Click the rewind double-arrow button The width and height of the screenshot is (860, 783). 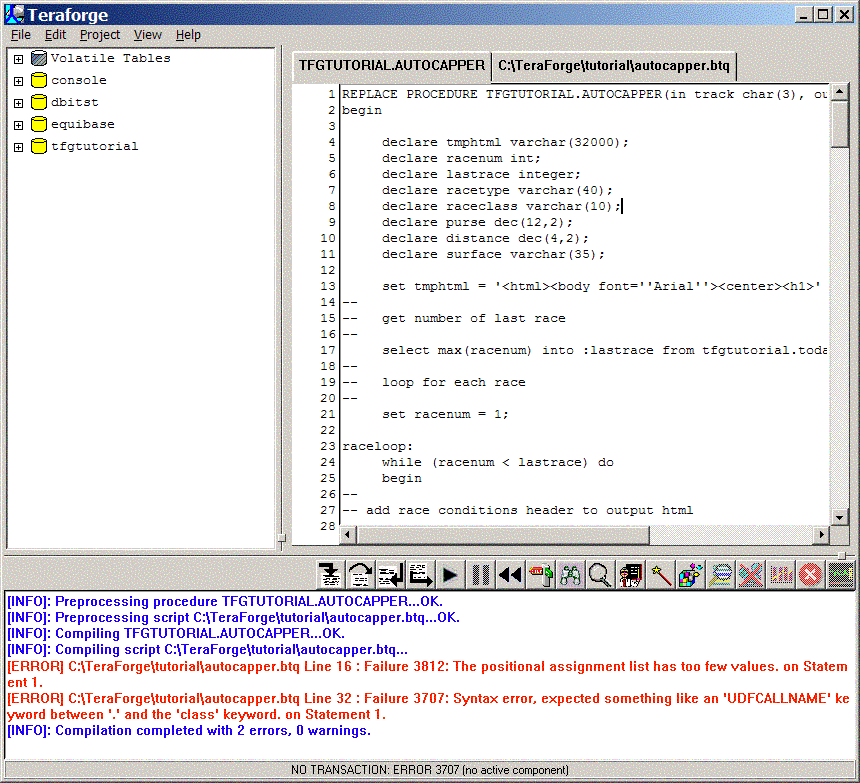(x=511, y=575)
